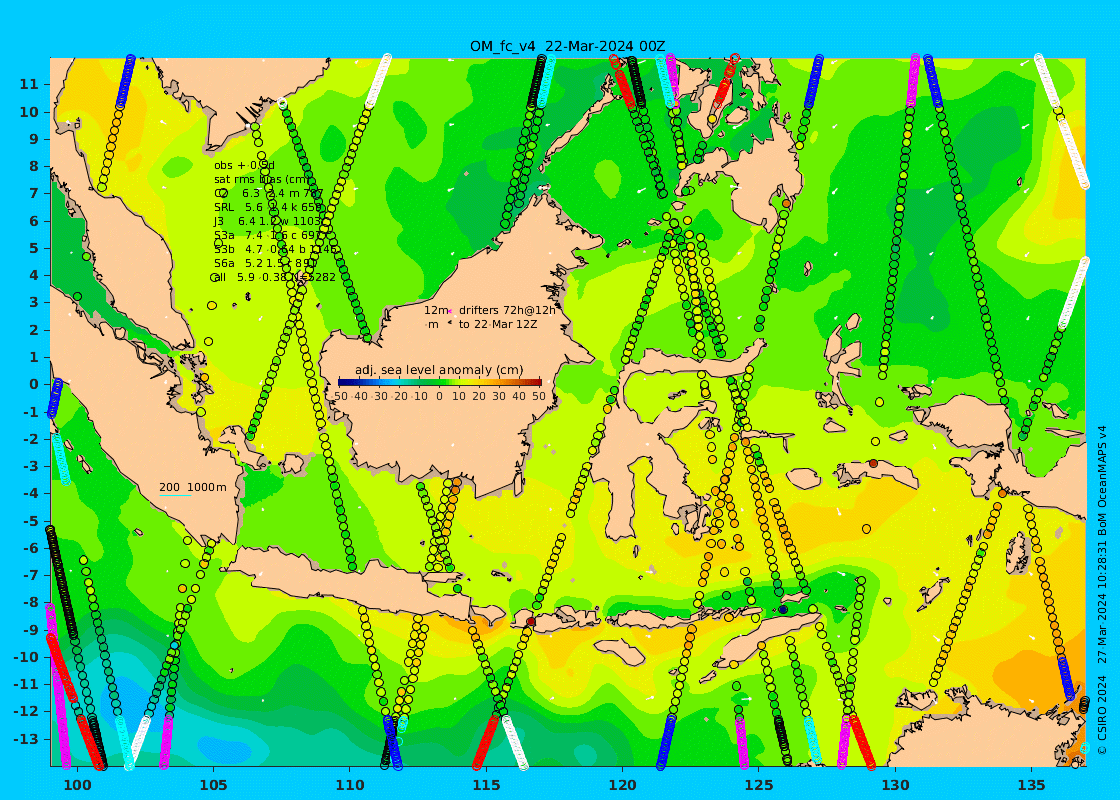Click the longitude axis label '135'
1120x800 pixels.
[1031, 784]
